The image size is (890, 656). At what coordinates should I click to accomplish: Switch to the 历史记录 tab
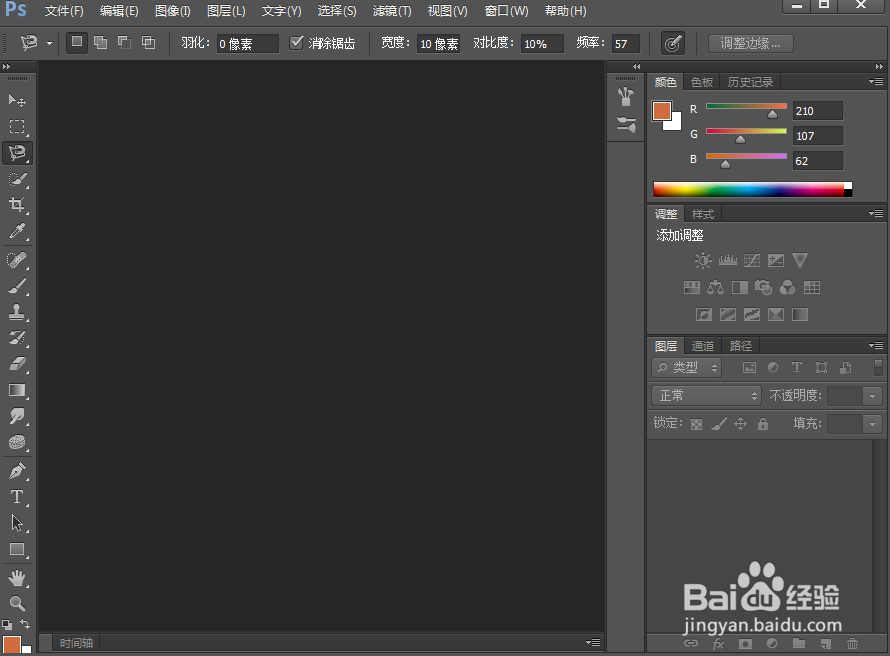(x=750, y=82)
